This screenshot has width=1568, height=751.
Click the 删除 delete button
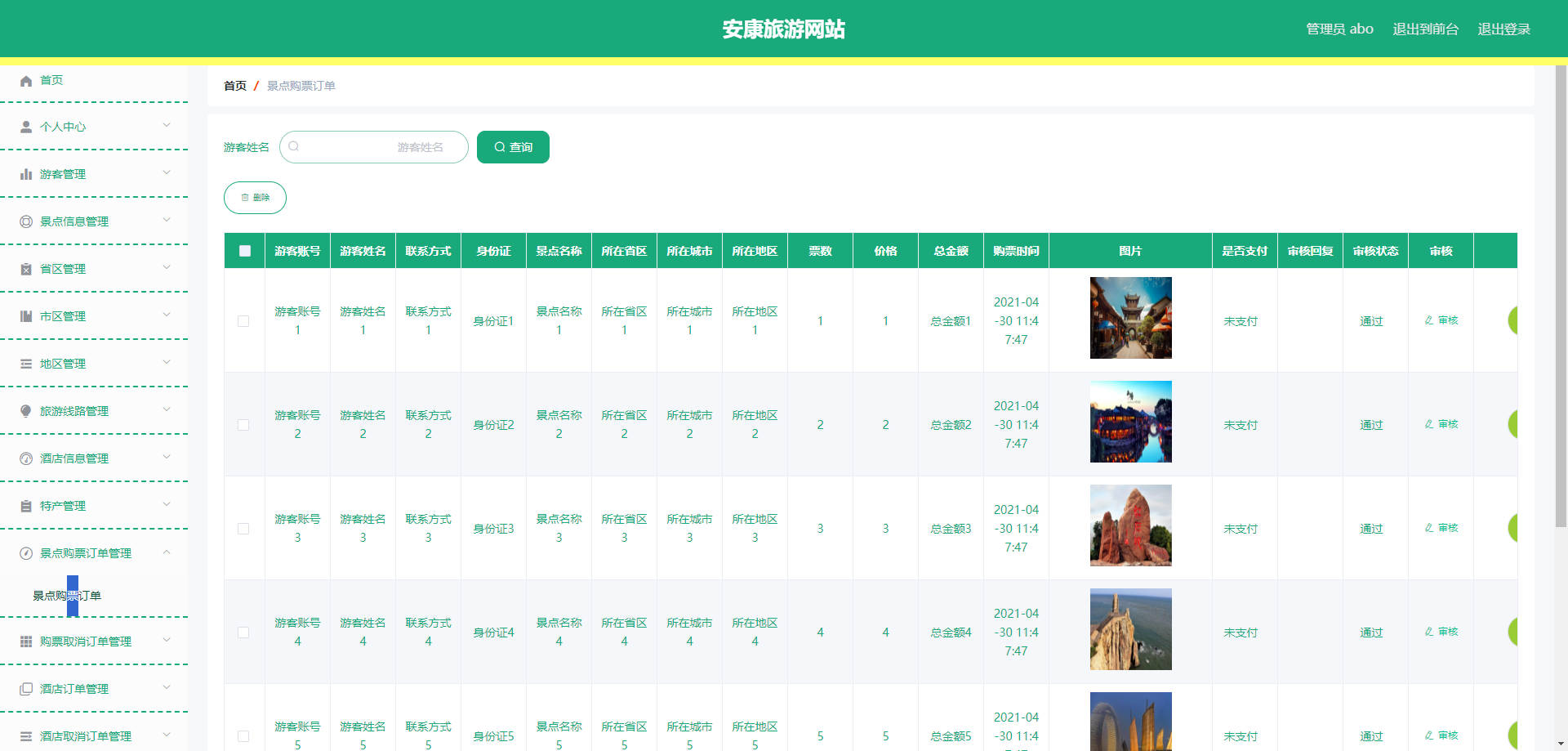coord(255,198)
